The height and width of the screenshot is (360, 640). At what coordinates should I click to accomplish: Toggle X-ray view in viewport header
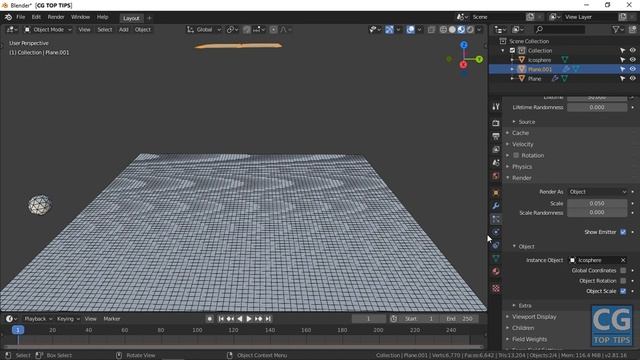[x=431, y=29]
